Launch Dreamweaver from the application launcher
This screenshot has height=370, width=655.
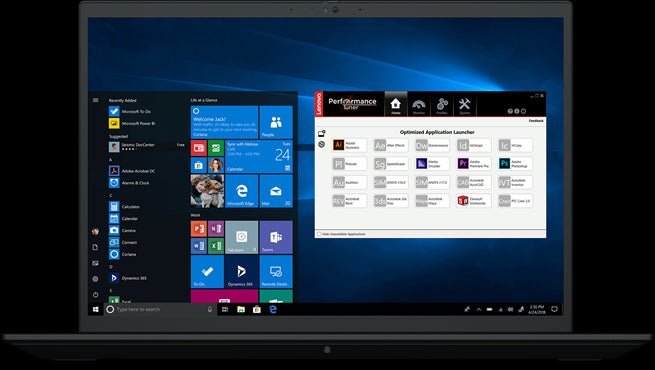coord(432,145)
